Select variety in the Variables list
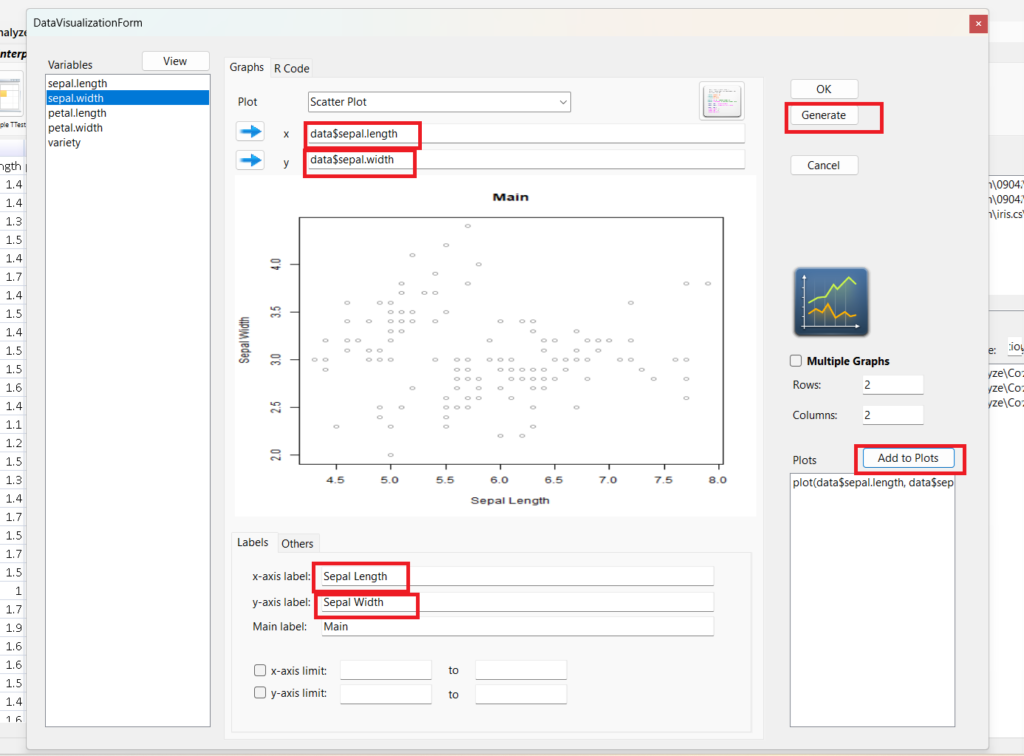Screen dimensions: 1024x756 64,142
